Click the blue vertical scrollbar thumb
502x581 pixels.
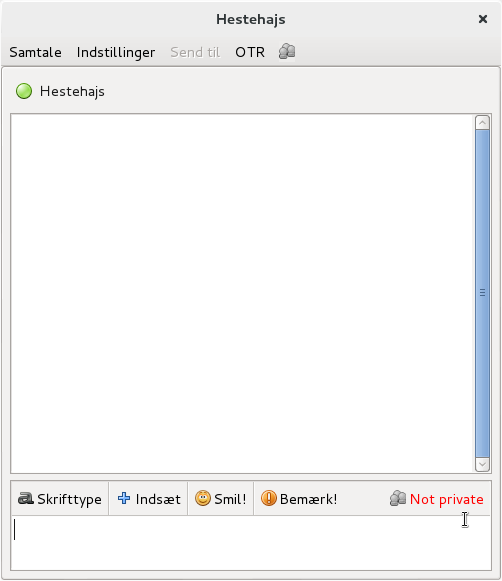(482, 293)
